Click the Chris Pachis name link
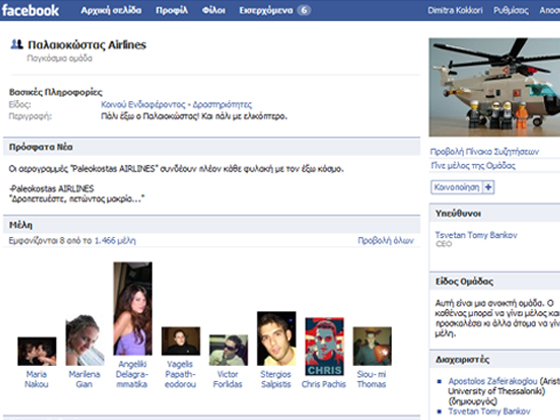Image resolution: width=560 pixels, height=420 pixels. pyautogui.click(x=324, y=384)
